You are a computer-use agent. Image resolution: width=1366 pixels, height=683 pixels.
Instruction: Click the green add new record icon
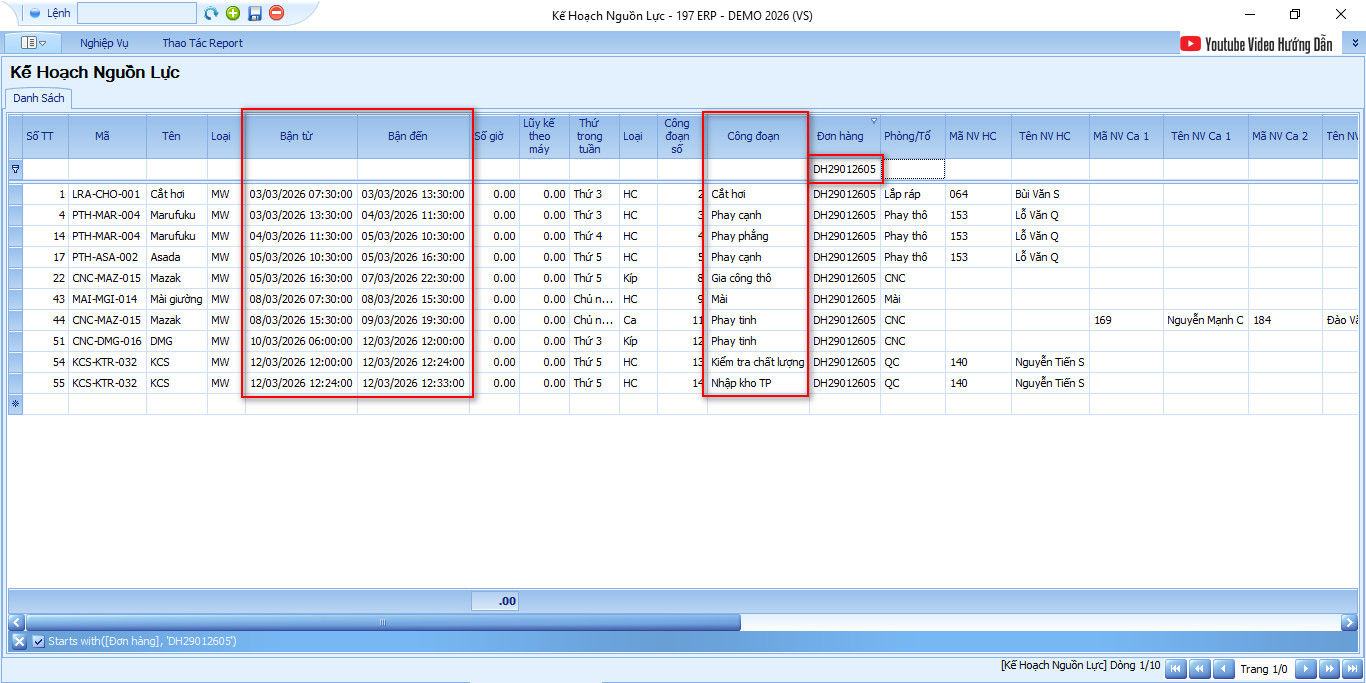[x=233, y=13]
